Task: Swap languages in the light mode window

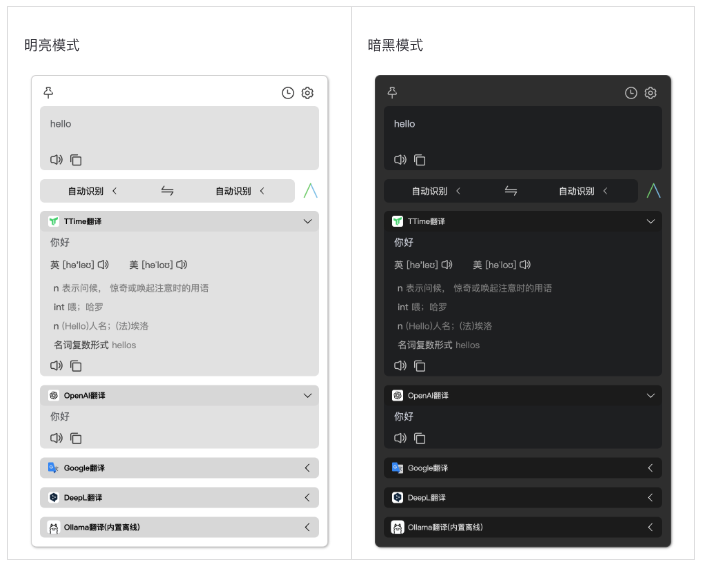Action: point(167,191)
